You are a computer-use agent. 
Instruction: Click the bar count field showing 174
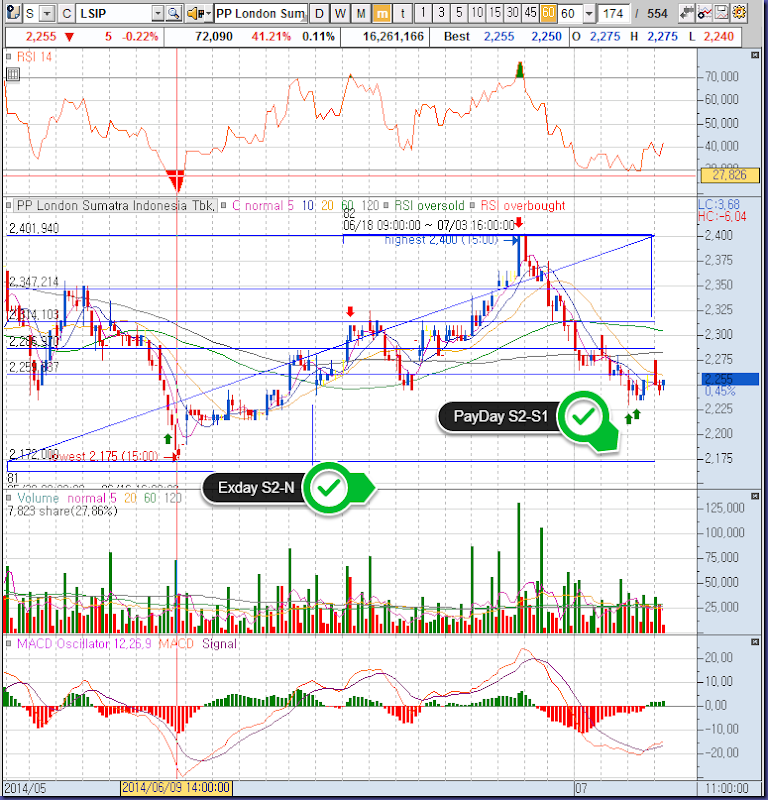pos(613,14)
